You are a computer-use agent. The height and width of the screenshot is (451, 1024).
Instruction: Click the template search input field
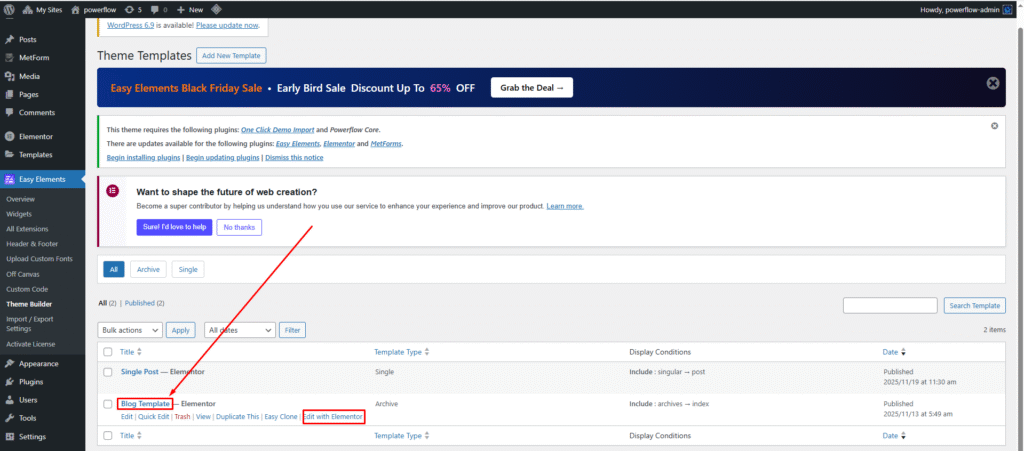890,305
